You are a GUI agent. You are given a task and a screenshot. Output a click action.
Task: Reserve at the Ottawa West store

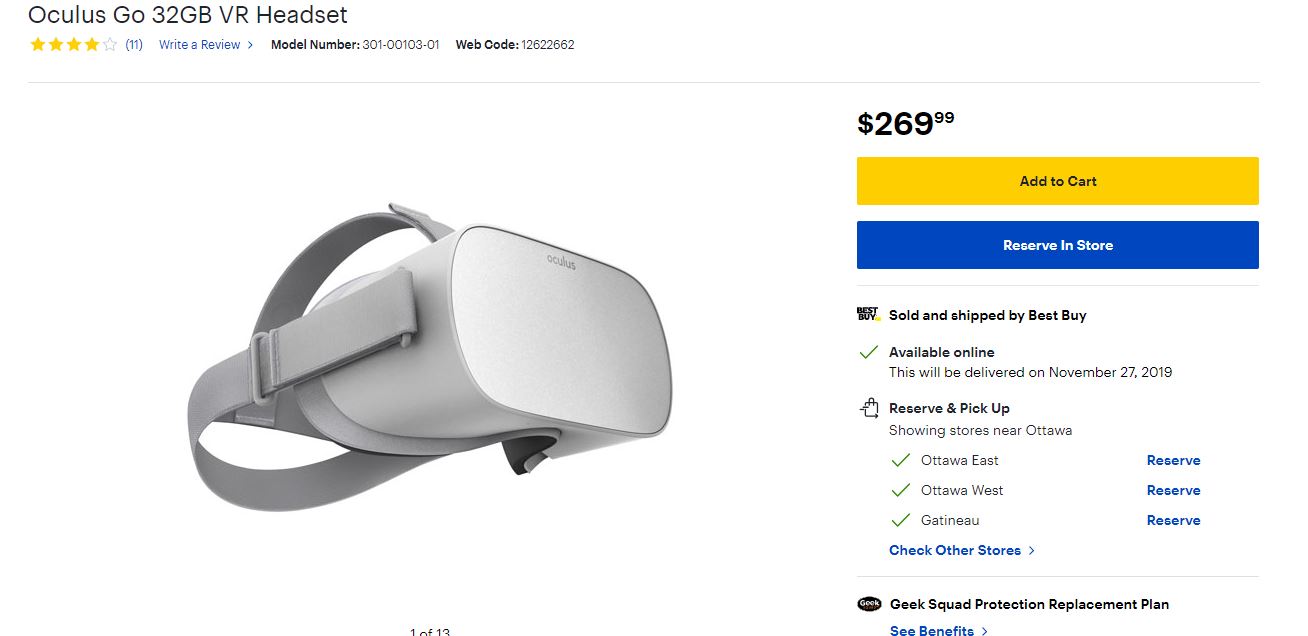[x=1173, y=491]
